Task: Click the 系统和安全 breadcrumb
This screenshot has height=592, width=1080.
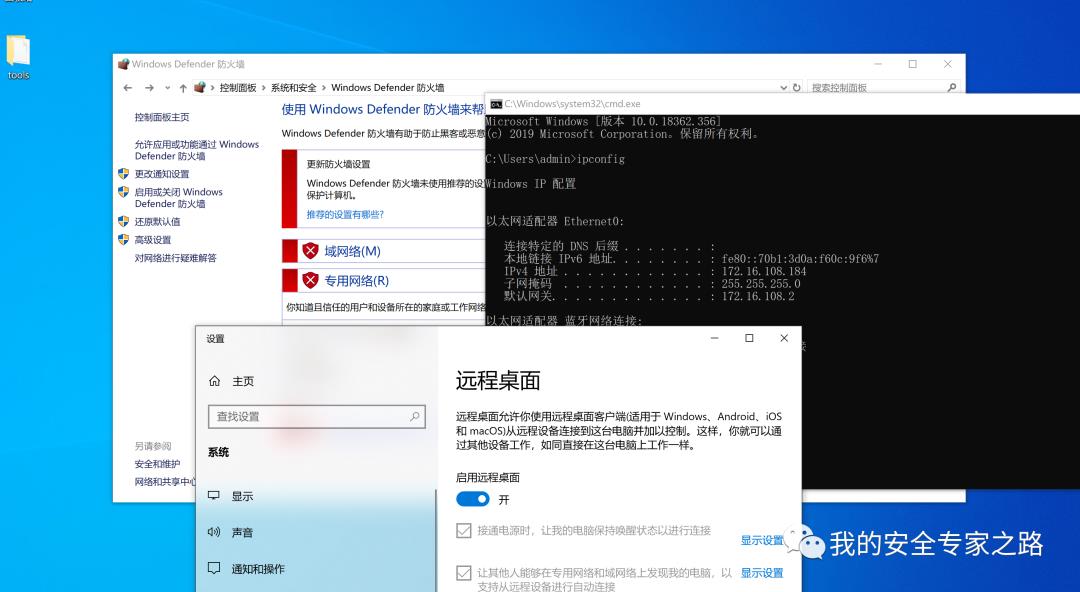Action: [293, 88]
